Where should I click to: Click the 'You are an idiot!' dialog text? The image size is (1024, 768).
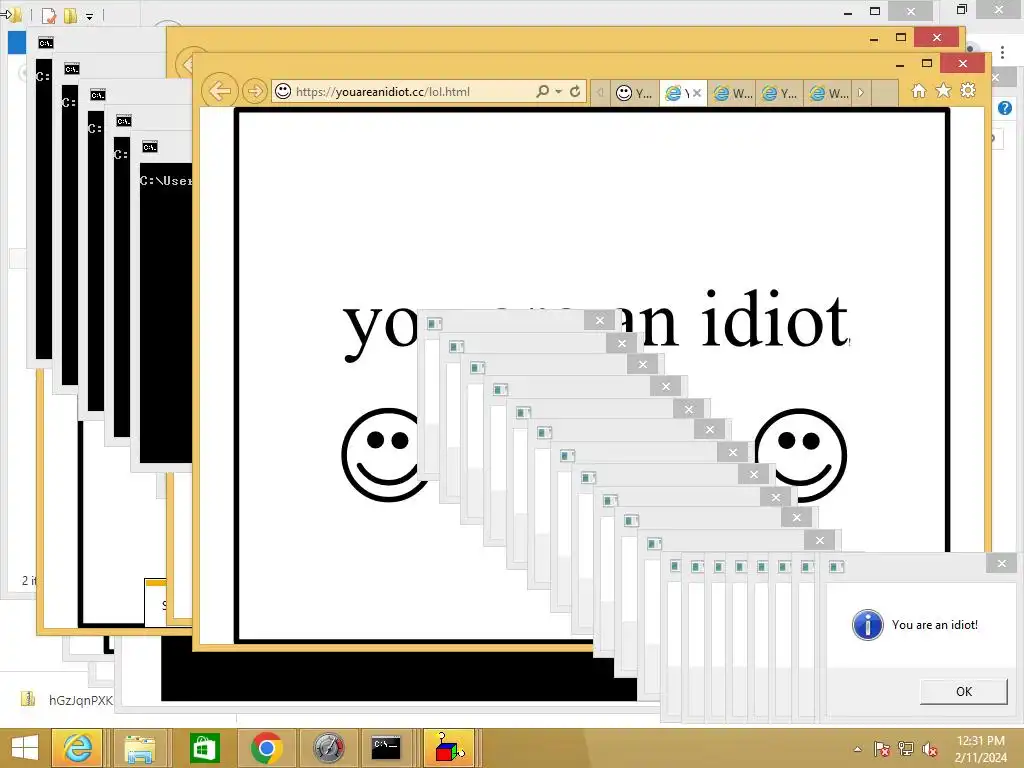click(935, 625)
